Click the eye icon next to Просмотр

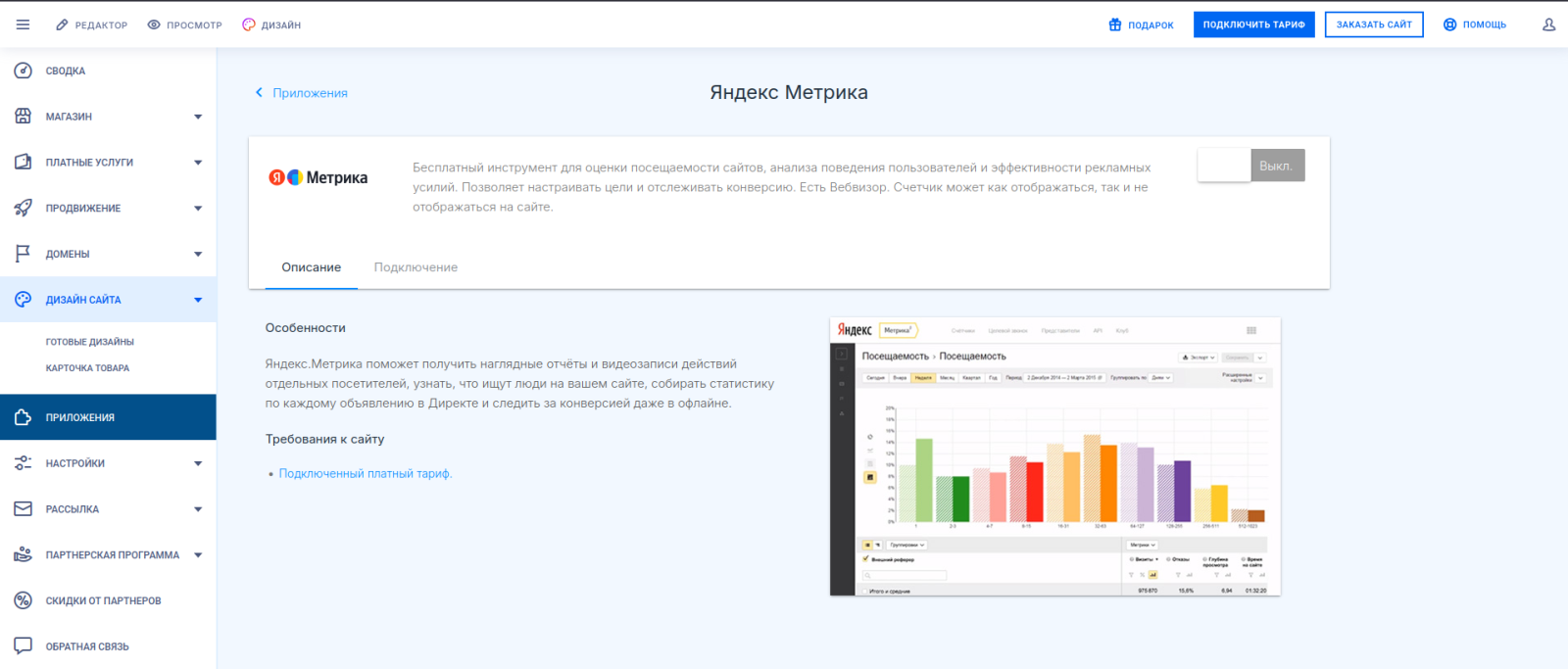[154, 24]
